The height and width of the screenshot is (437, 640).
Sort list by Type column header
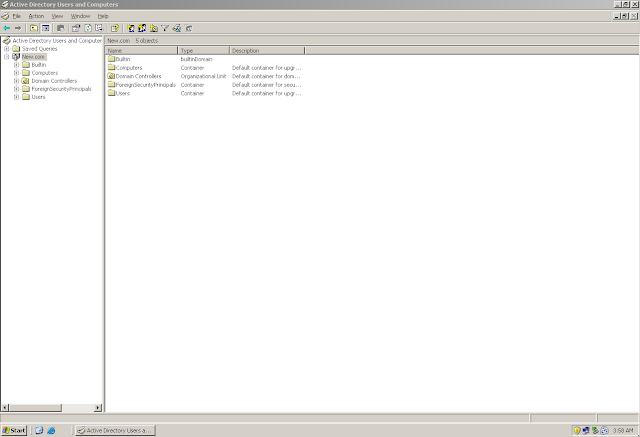[x=204, y=51]
